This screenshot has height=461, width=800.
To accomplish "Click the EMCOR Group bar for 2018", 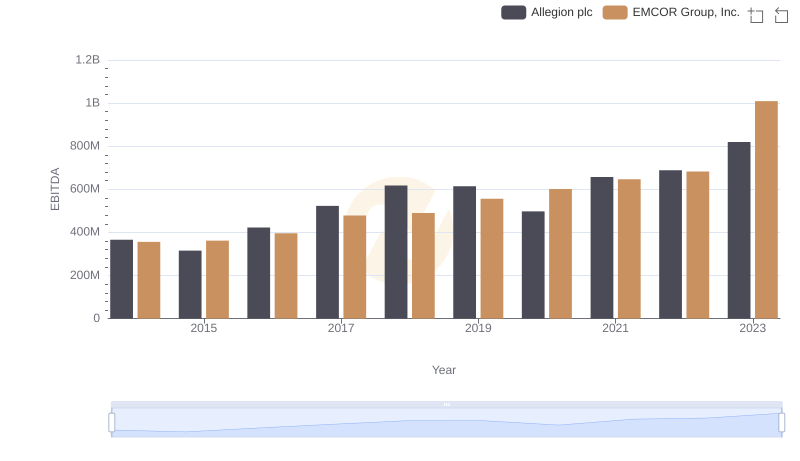I will point(423,266).
